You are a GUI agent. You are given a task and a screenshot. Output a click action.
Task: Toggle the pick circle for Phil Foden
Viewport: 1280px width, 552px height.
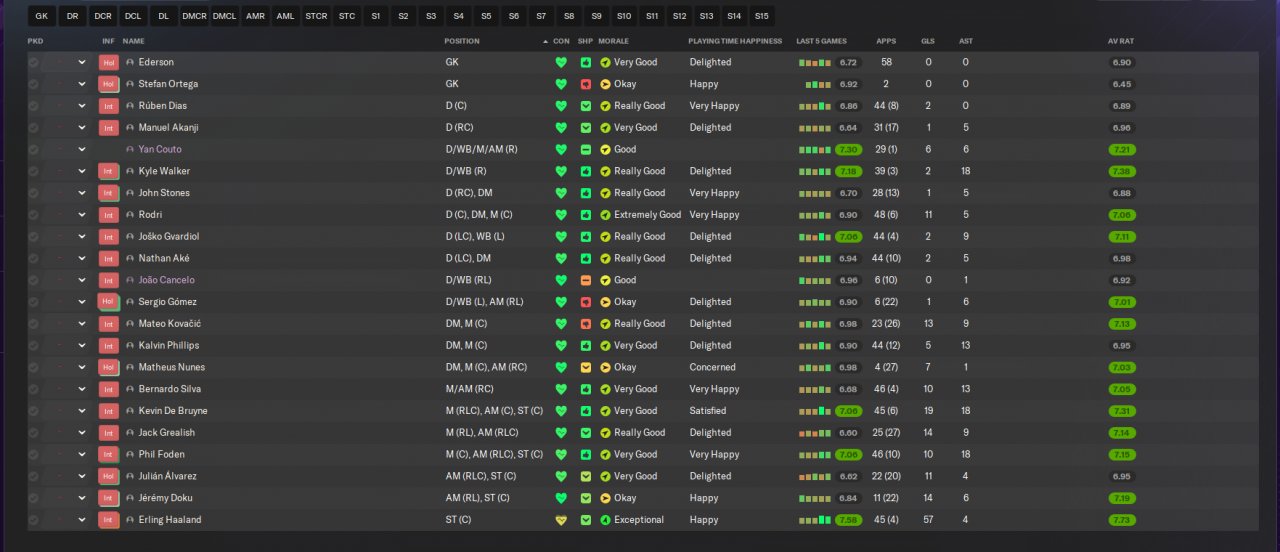pos(34,454)
